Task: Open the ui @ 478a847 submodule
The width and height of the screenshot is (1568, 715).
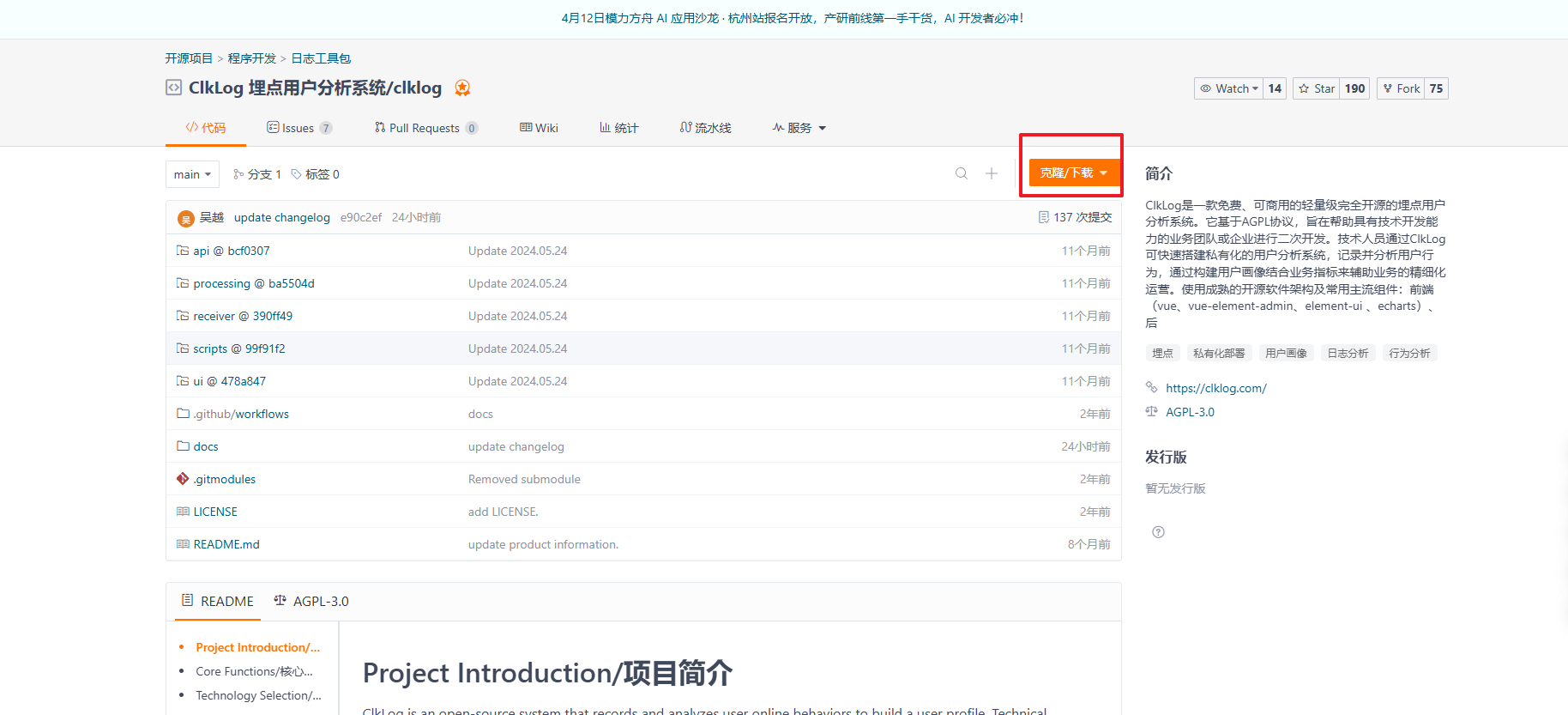Action: [230, 381]
